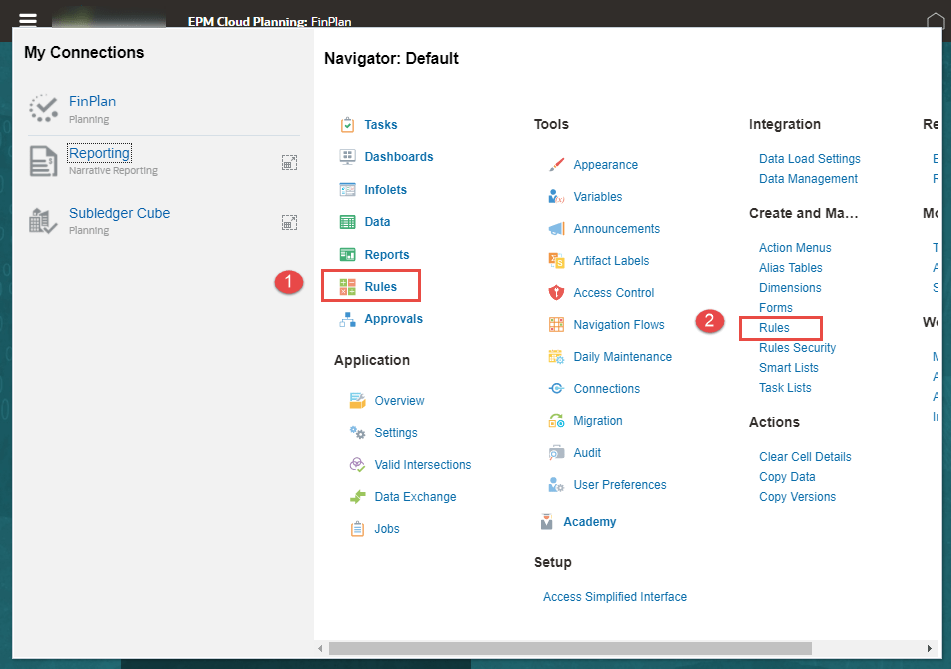Open Rules in the left navigator column
Screen dimensions: 951x669
coord(380,287)
